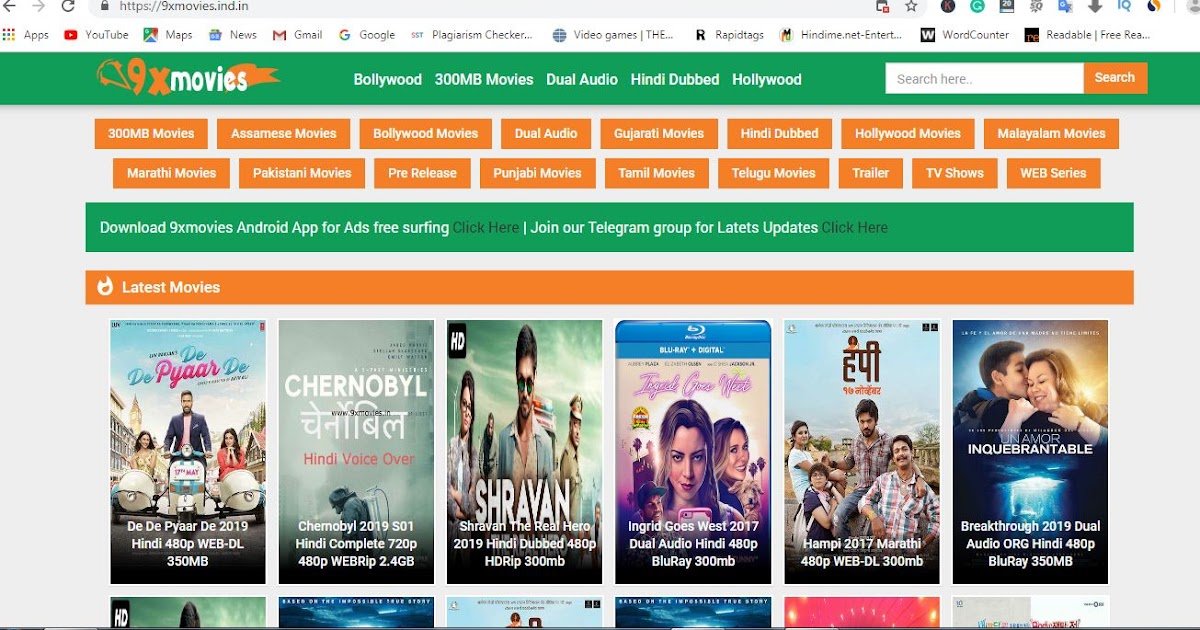
Task: Select the WEB Series category button
Action: click(1053, 173)
